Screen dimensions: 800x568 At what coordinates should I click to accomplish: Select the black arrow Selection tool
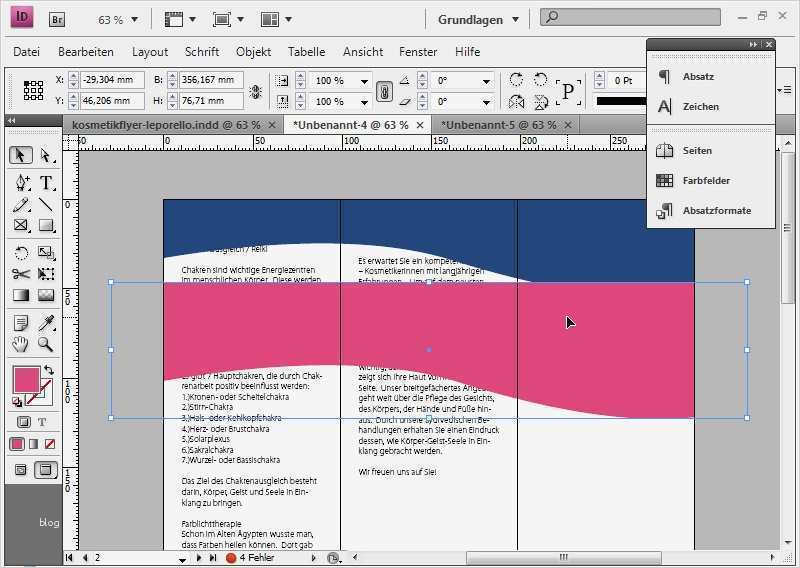pos(20,155)
